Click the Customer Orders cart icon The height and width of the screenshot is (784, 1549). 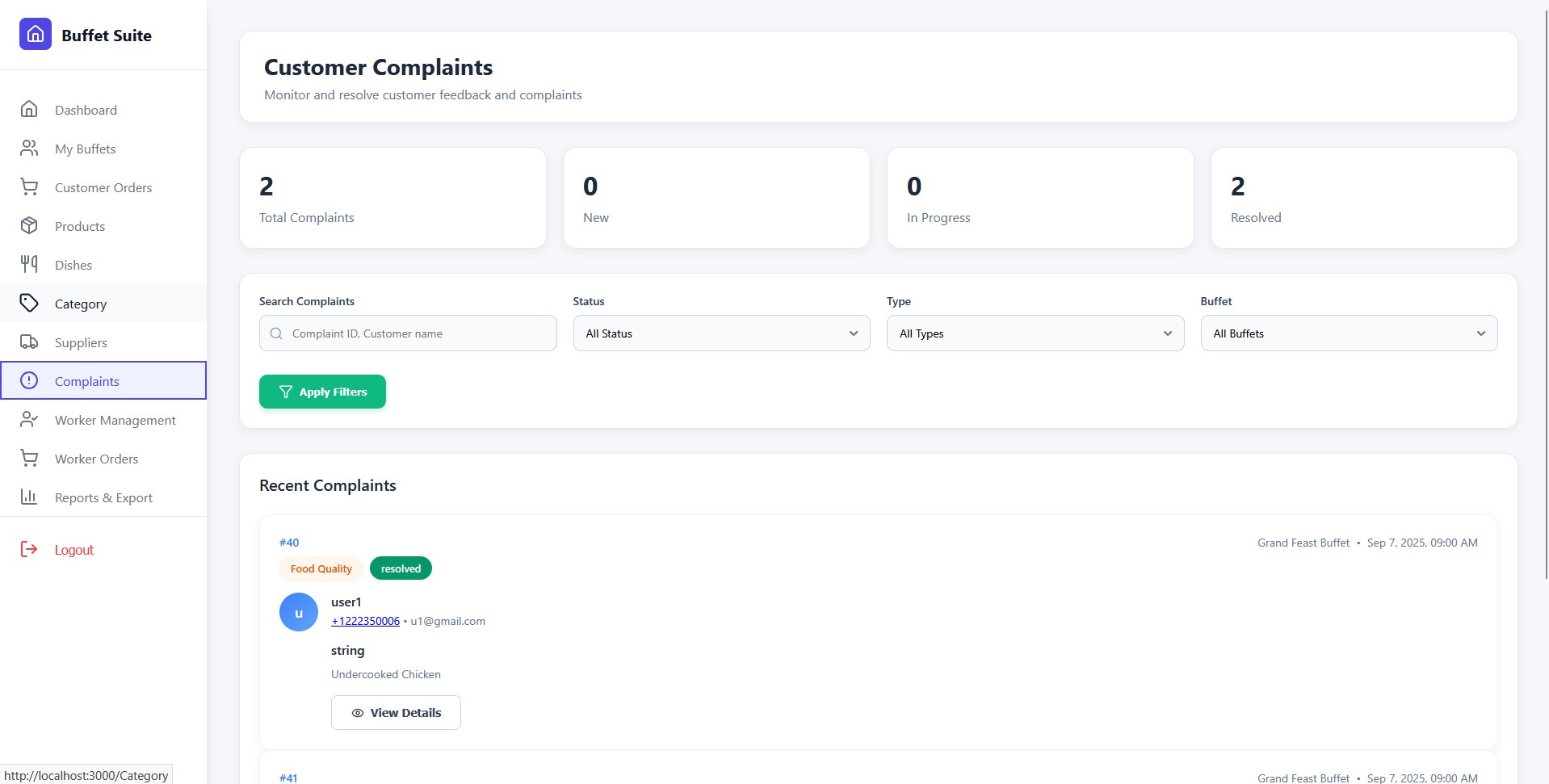click(29, 187)
